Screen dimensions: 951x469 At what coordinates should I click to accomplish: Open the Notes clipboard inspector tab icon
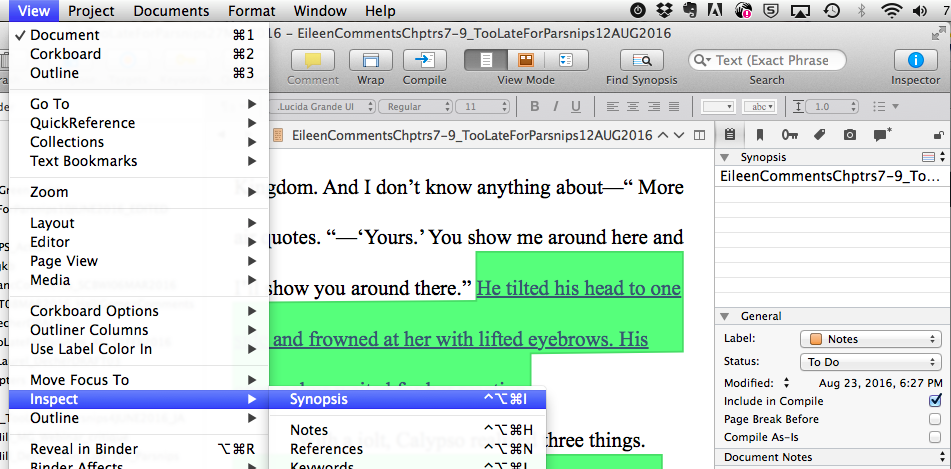(x=730, y=135)
